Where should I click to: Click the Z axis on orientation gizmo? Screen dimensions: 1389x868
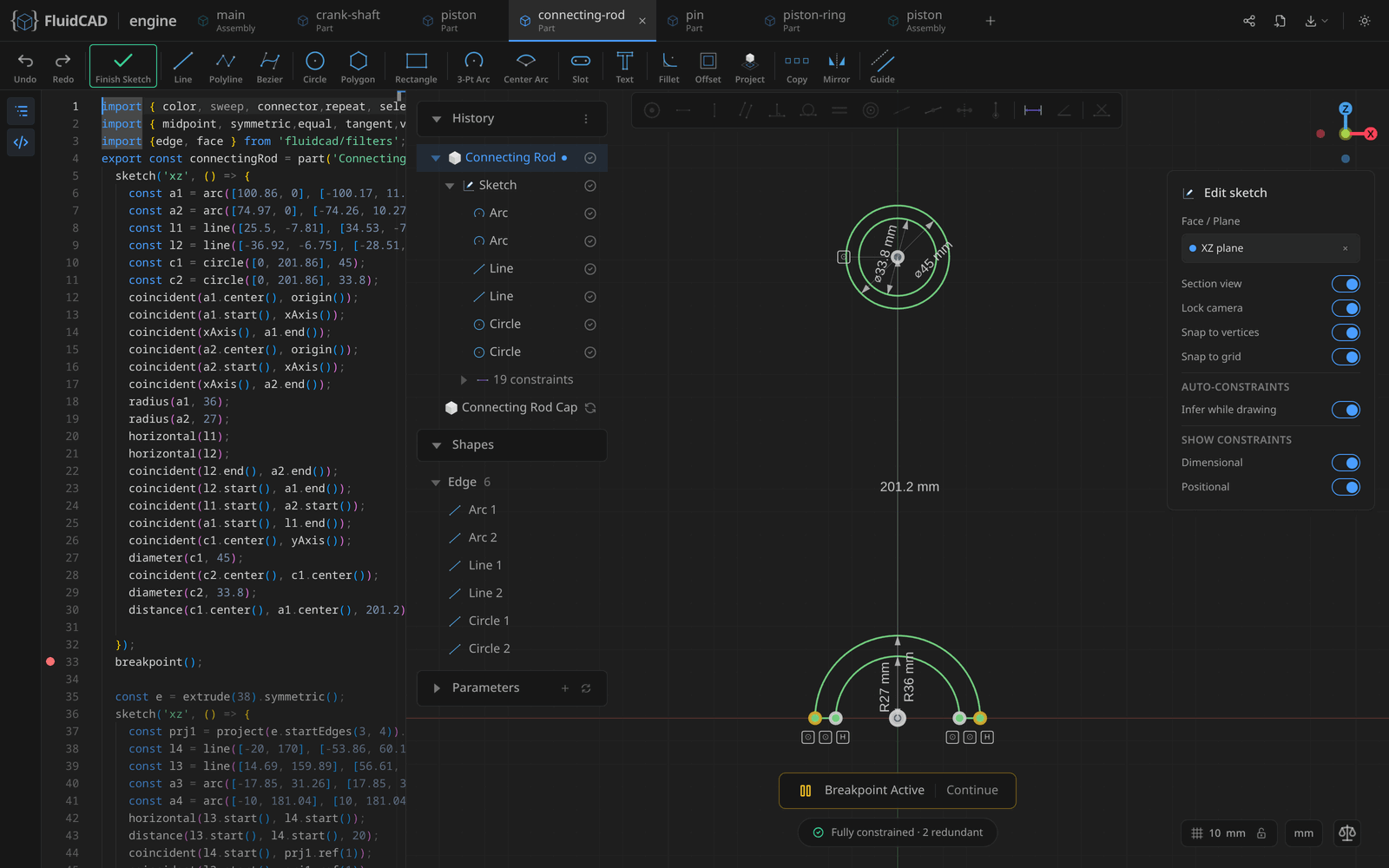[x=1346, y=108]
